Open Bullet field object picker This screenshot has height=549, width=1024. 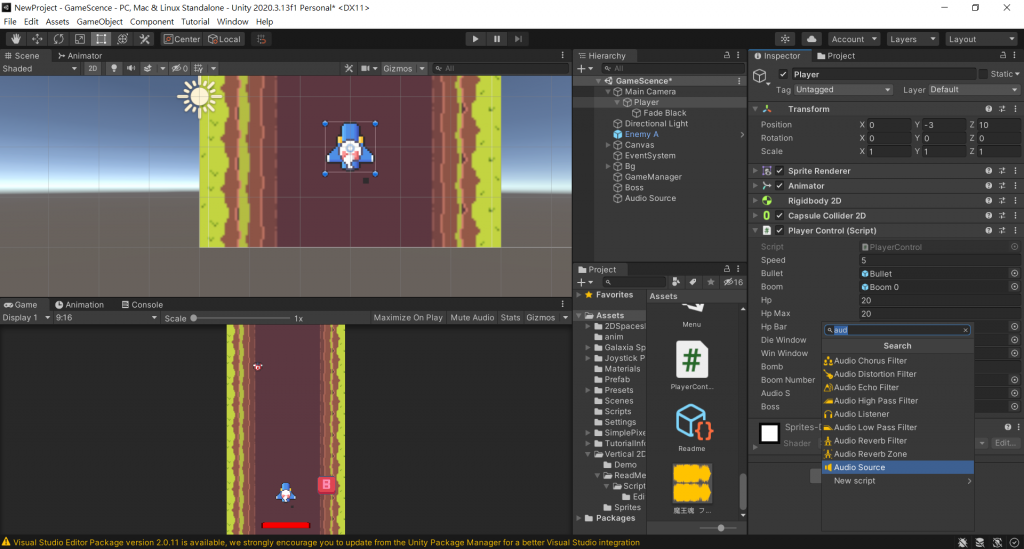[x=1014, y=274]
